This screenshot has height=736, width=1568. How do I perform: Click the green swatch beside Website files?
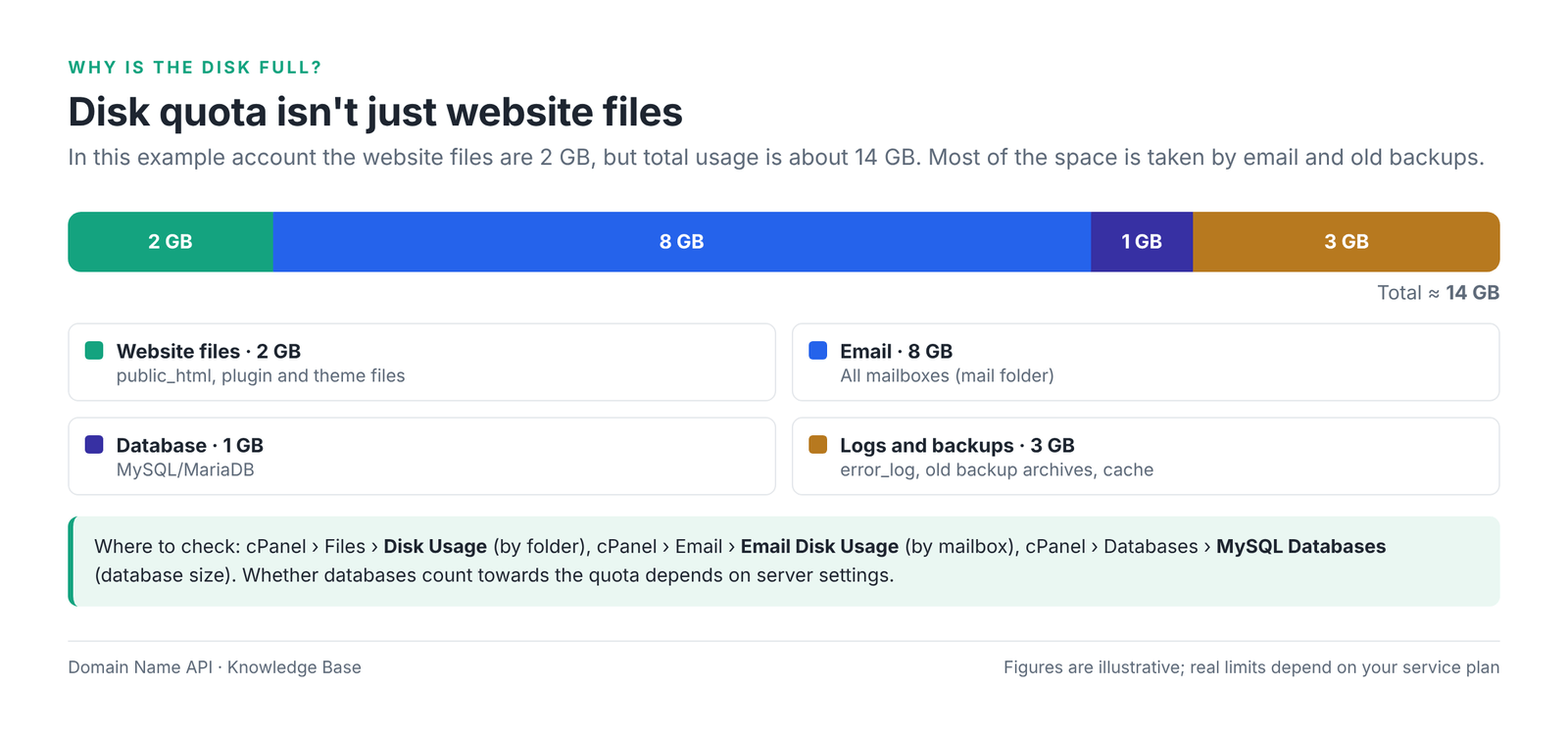tap(94, 351)
